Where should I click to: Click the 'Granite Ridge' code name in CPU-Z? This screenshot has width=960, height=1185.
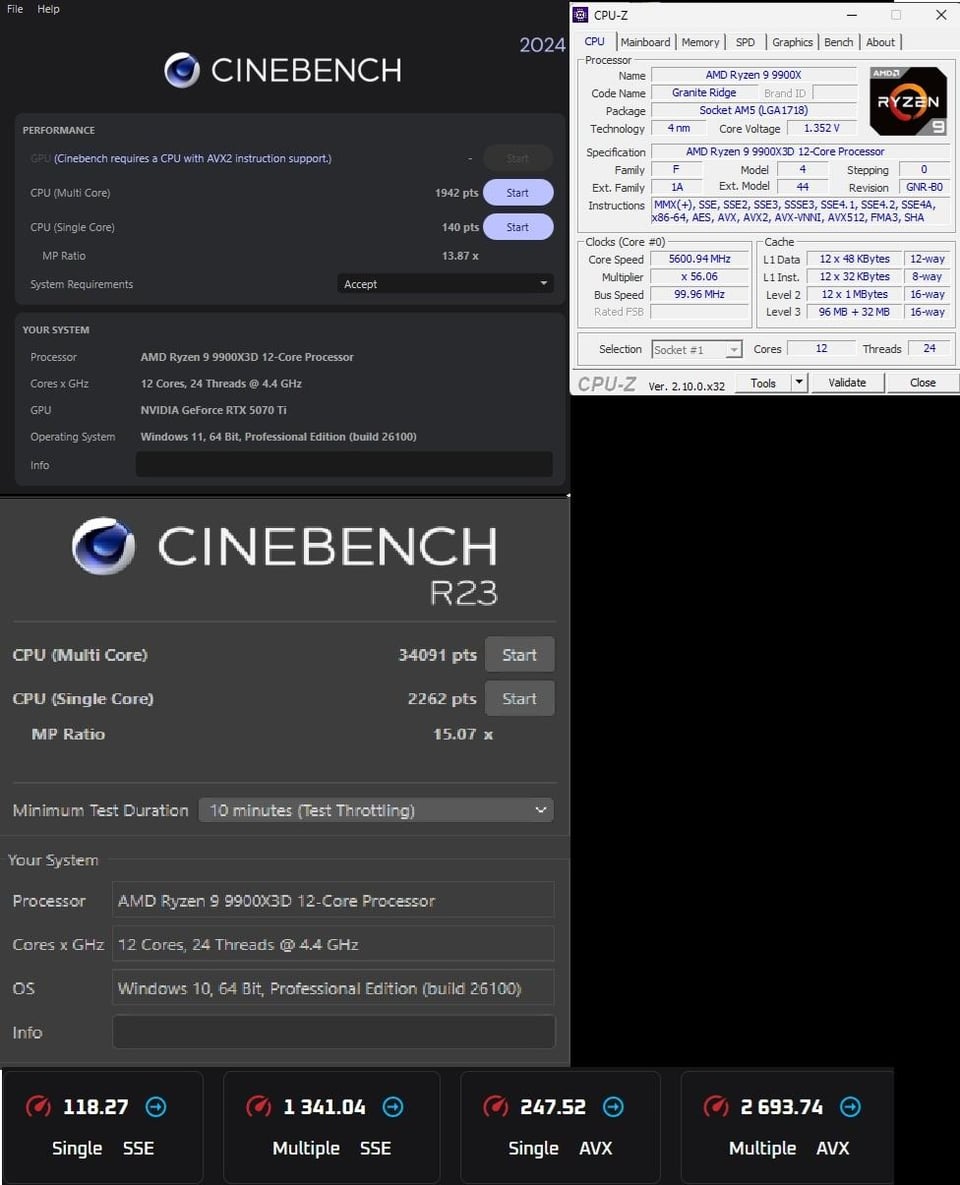pos(704,92)
